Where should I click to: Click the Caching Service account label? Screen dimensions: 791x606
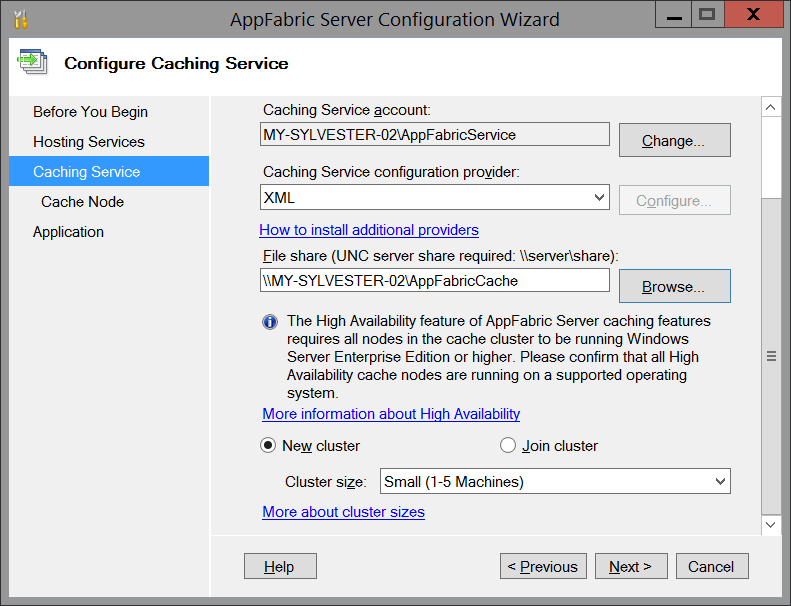click(x=347, y=110)
